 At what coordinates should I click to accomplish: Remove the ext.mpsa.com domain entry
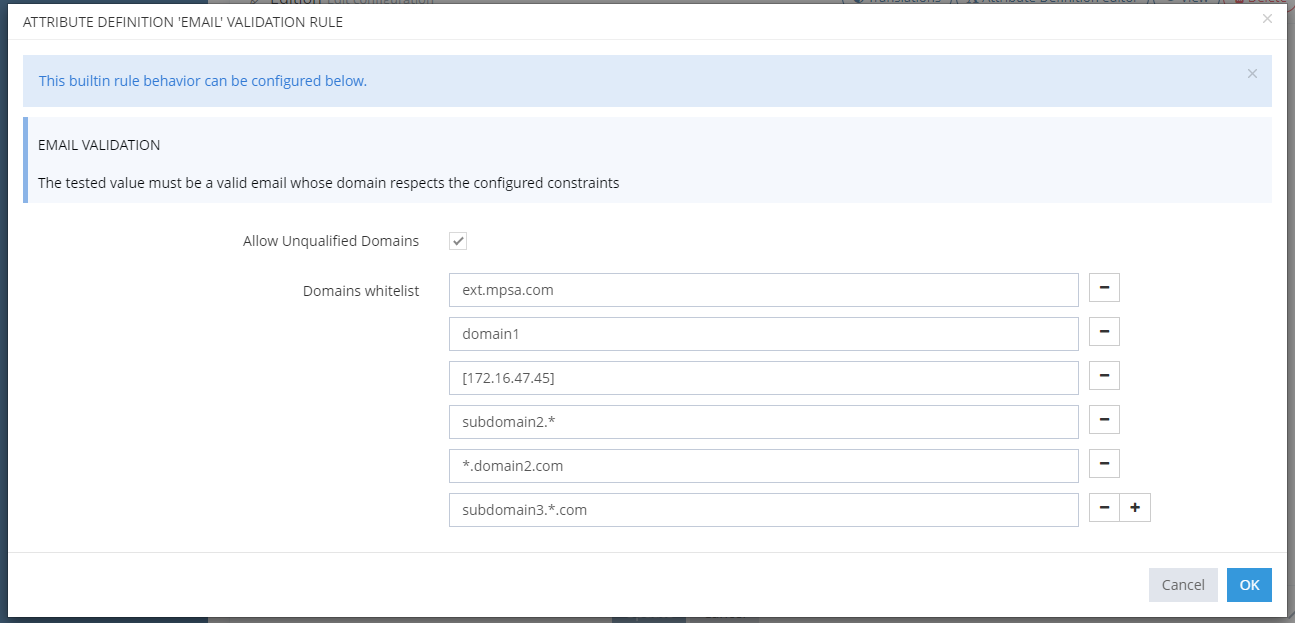coord(1104,289)
